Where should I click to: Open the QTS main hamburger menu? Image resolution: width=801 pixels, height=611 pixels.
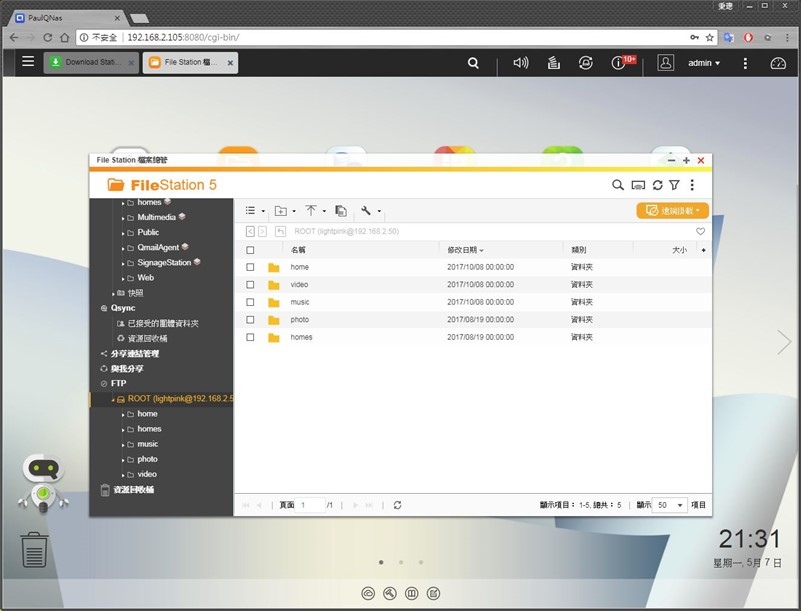pos(28,62)
